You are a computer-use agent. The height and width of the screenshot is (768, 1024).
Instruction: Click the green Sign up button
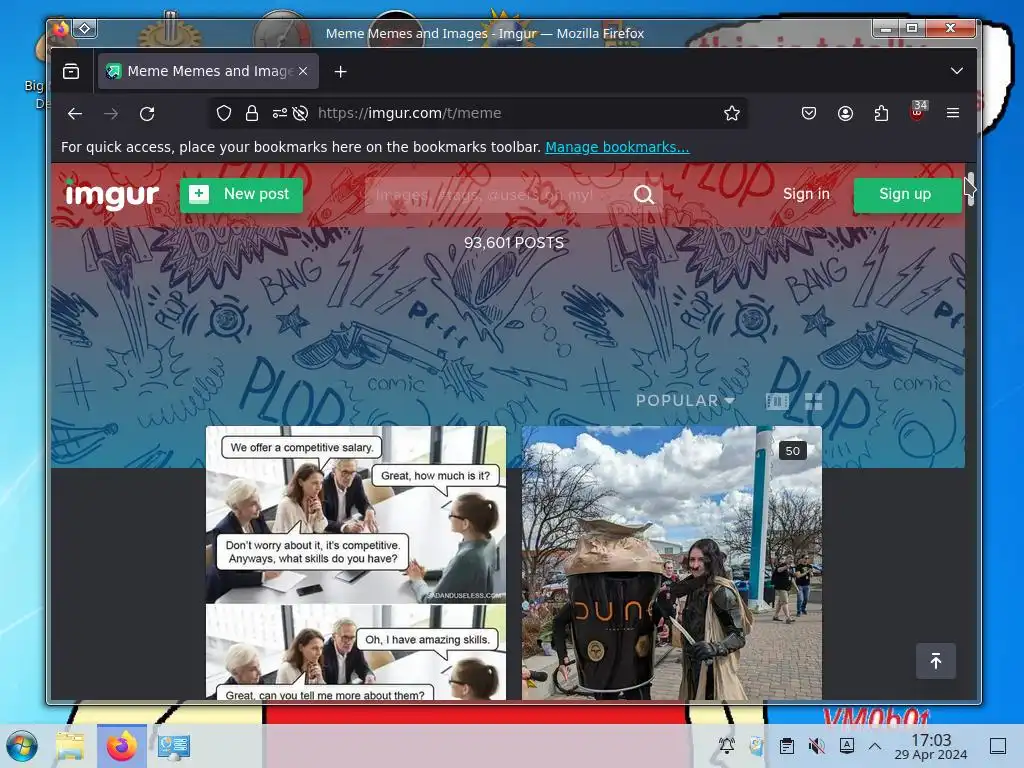907,195
